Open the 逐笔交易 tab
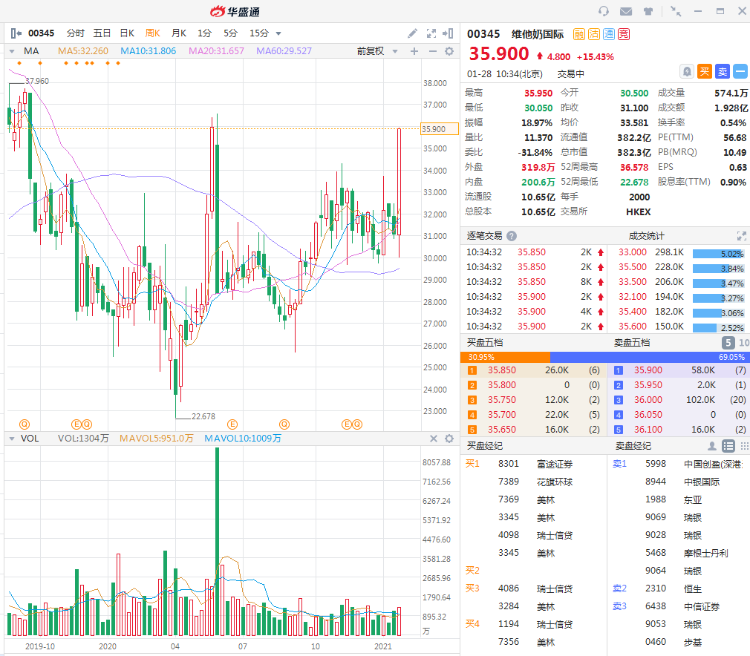This screenshot has width=750, height=656. [485, 236]
